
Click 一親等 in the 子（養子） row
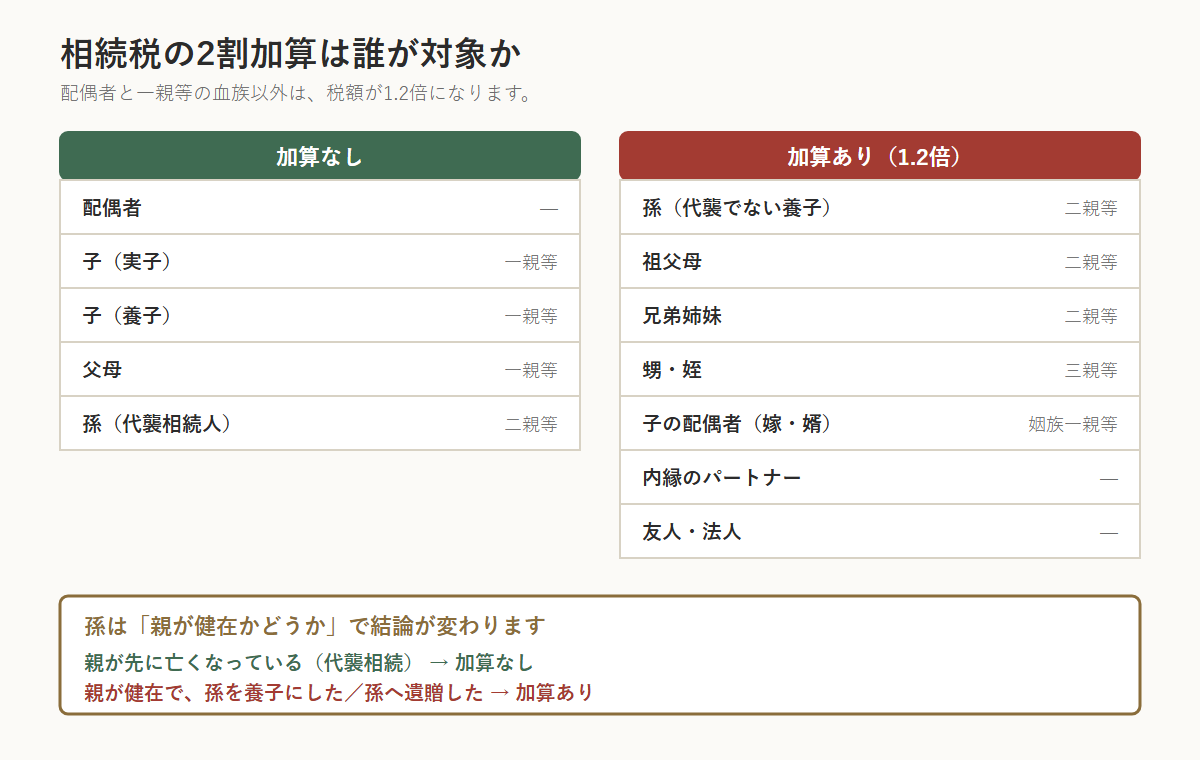(x=531, y=317)
